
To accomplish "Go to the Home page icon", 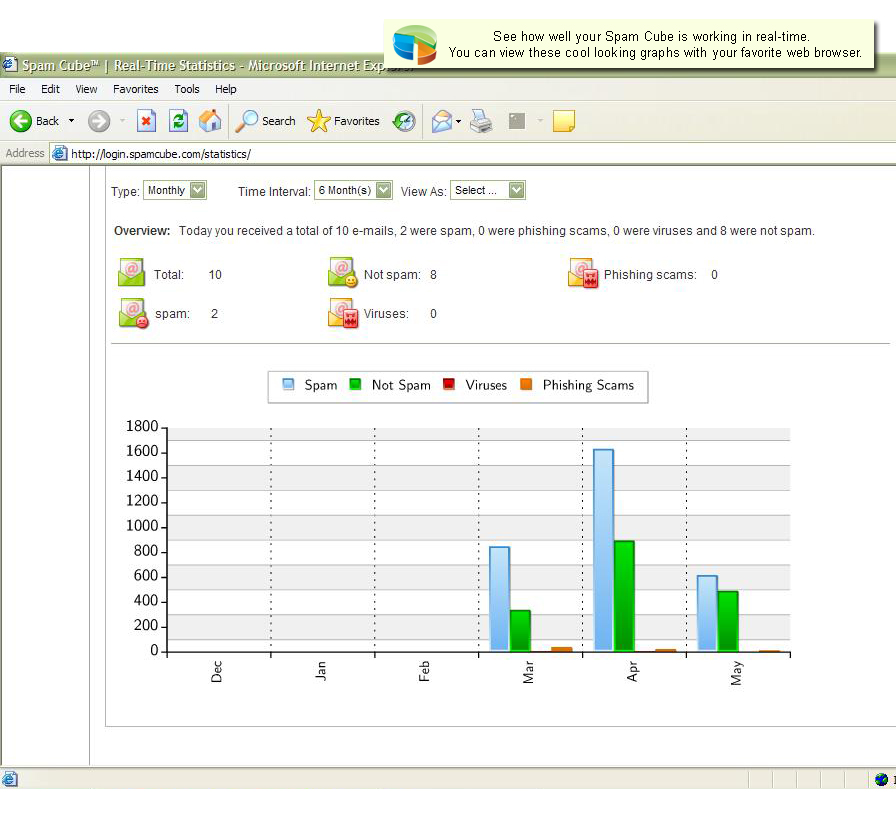I will tap(210, 121).
